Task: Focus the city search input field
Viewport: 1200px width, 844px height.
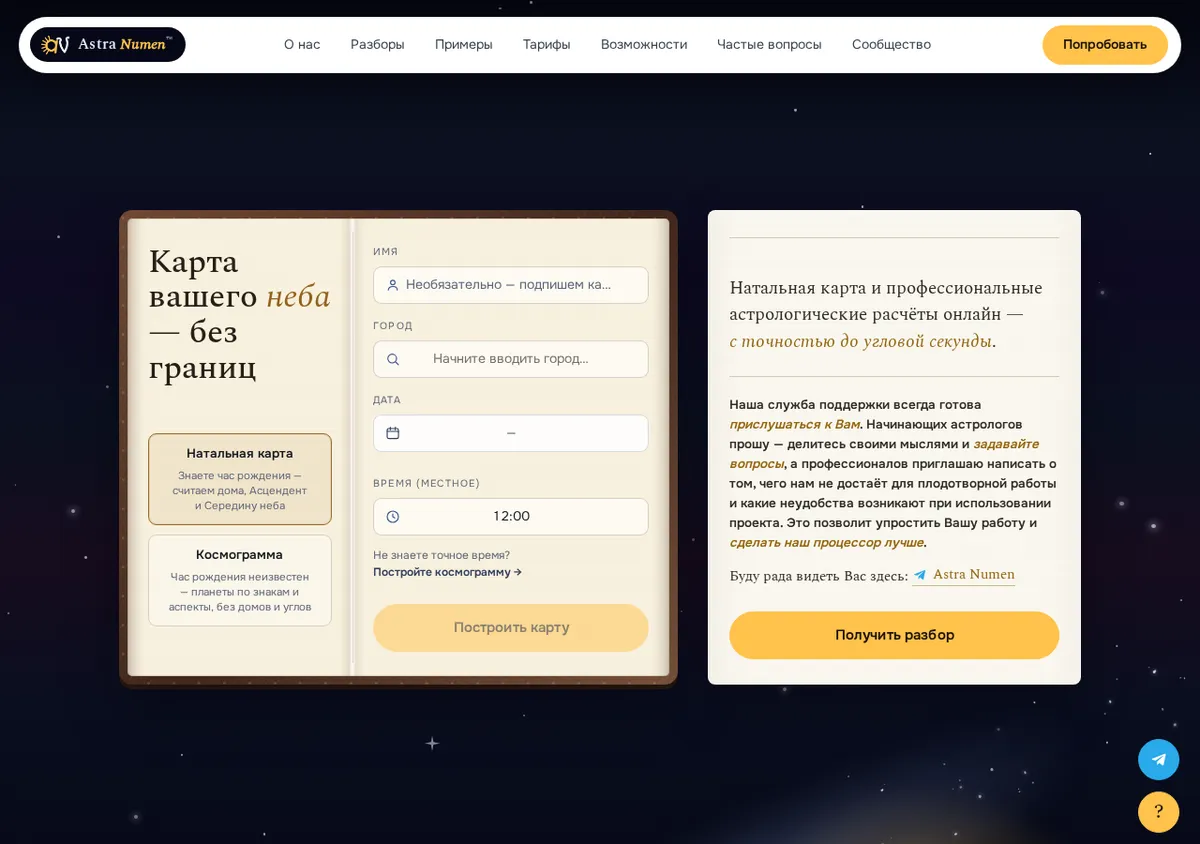Action: 511,359
